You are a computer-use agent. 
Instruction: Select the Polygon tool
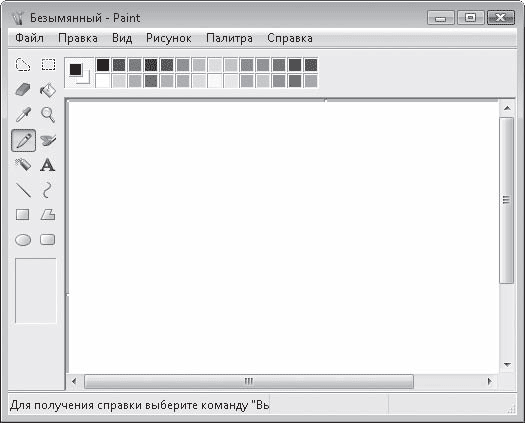pos(48,215)
